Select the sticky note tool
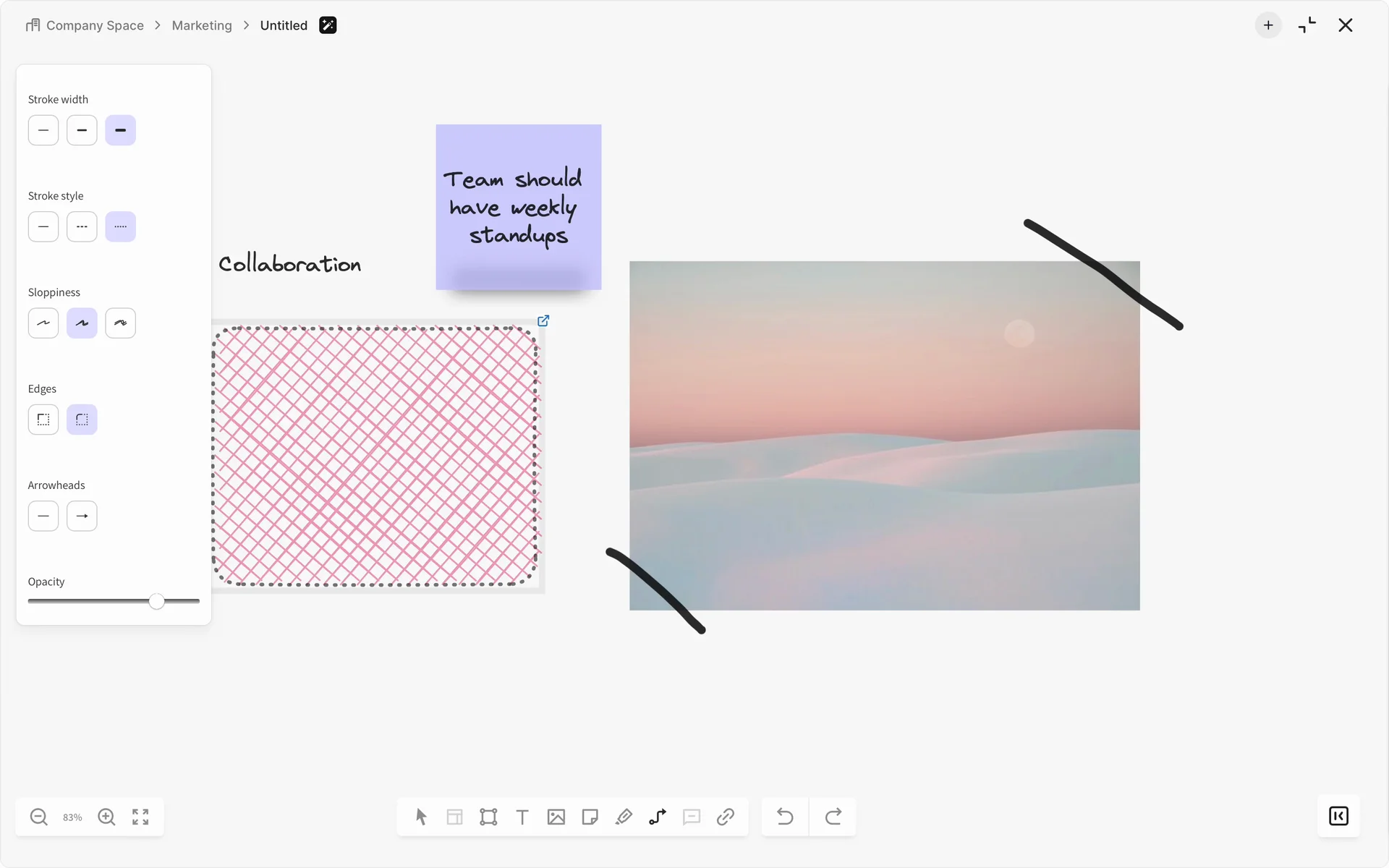 pos(590,817)
